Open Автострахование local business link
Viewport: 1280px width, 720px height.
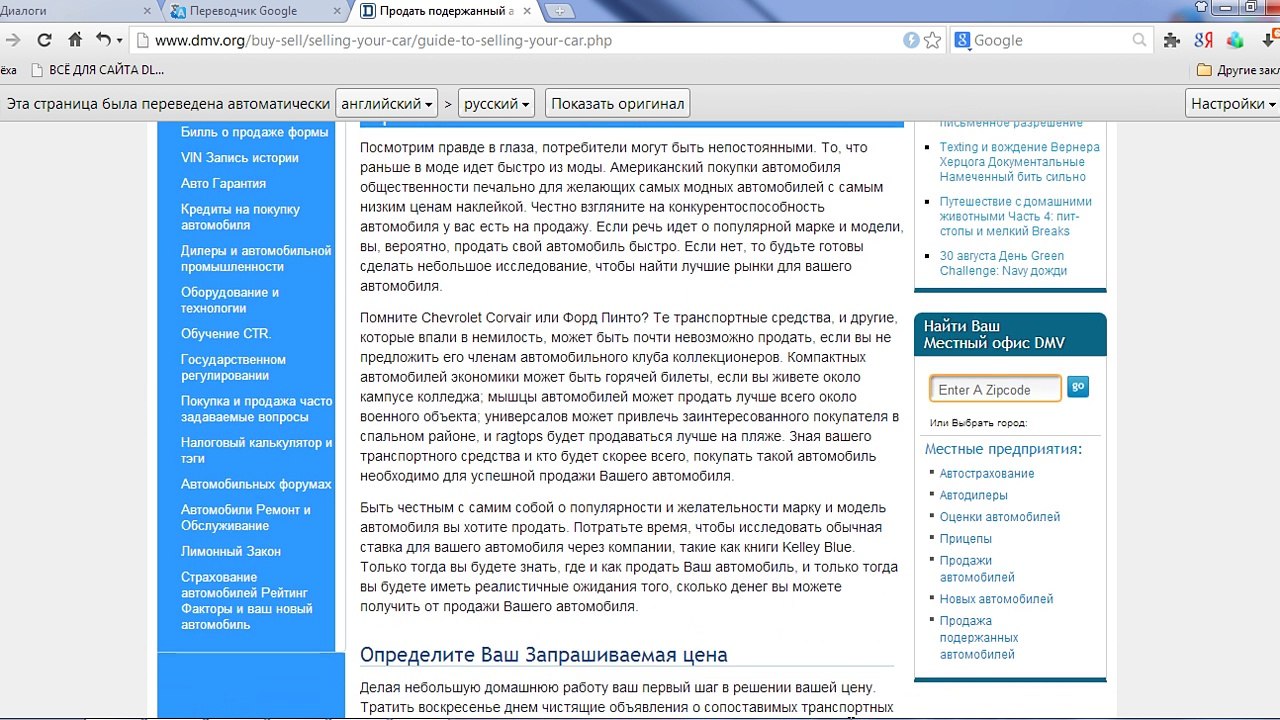[986, 474]
